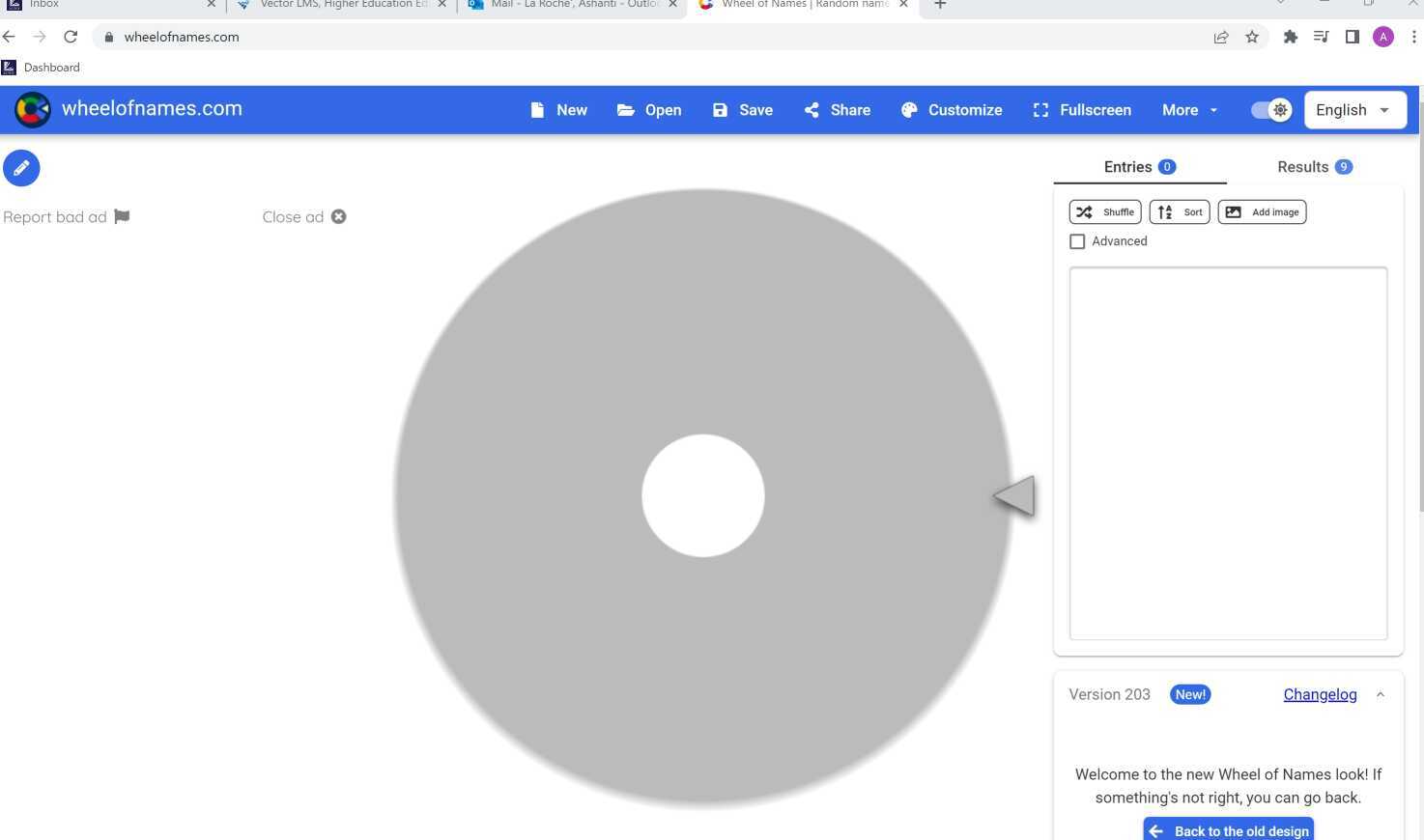The height and width of the screenshot is (840, 1424).
Task: Open the Changelog link
Action: pos(1320,694)
